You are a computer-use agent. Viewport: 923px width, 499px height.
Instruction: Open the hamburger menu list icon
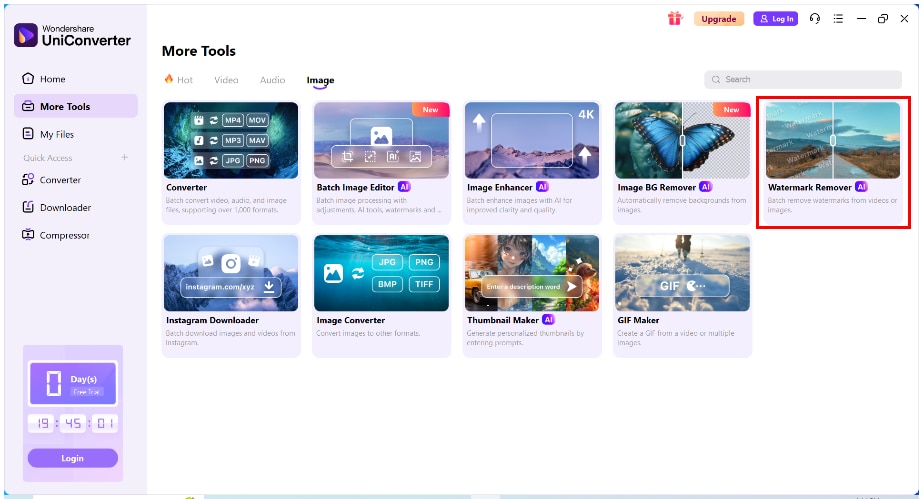[x=838, y=19]
